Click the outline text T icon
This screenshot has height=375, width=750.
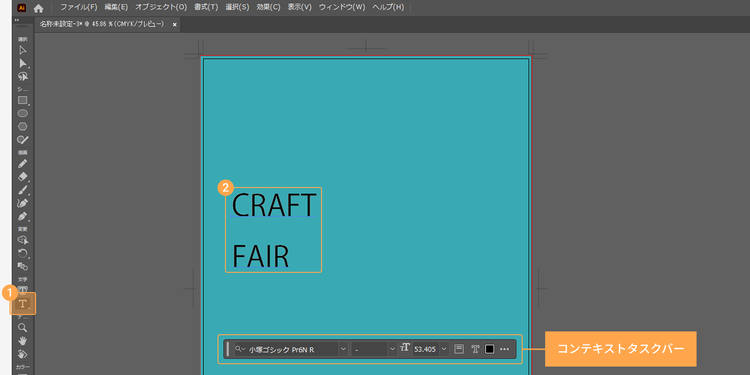point(475,349)
